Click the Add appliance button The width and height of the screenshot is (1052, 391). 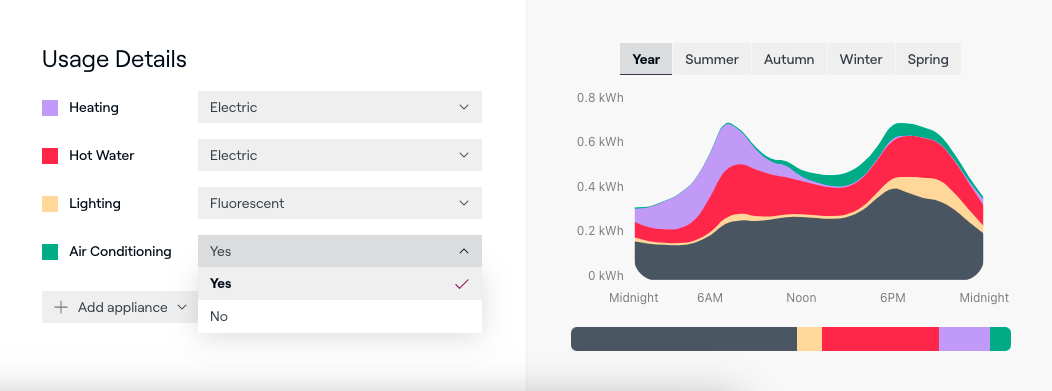[120, 307]
